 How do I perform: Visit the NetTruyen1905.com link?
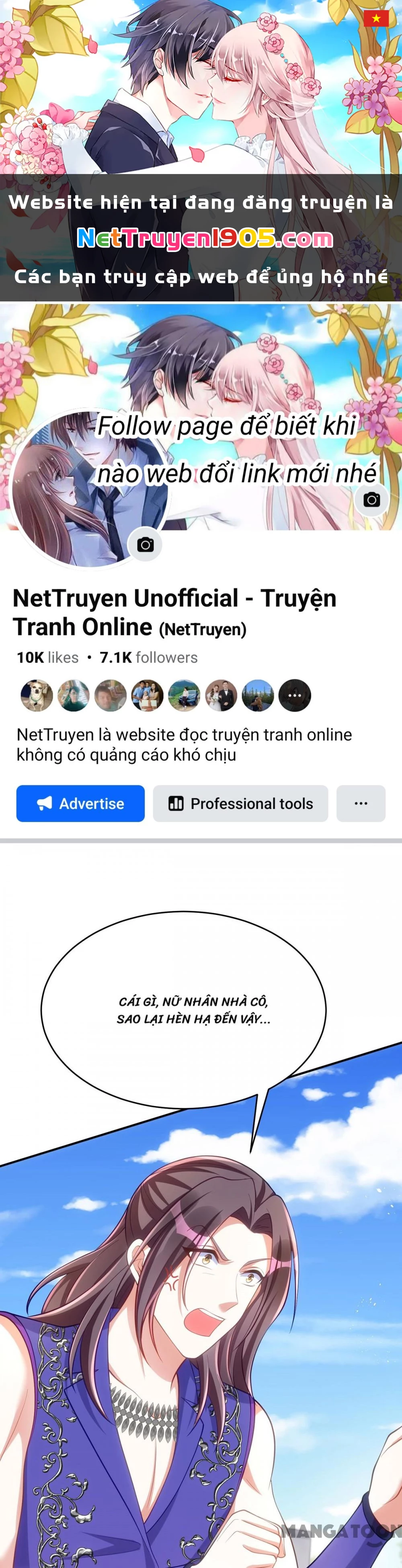click(x=205, y=239)
